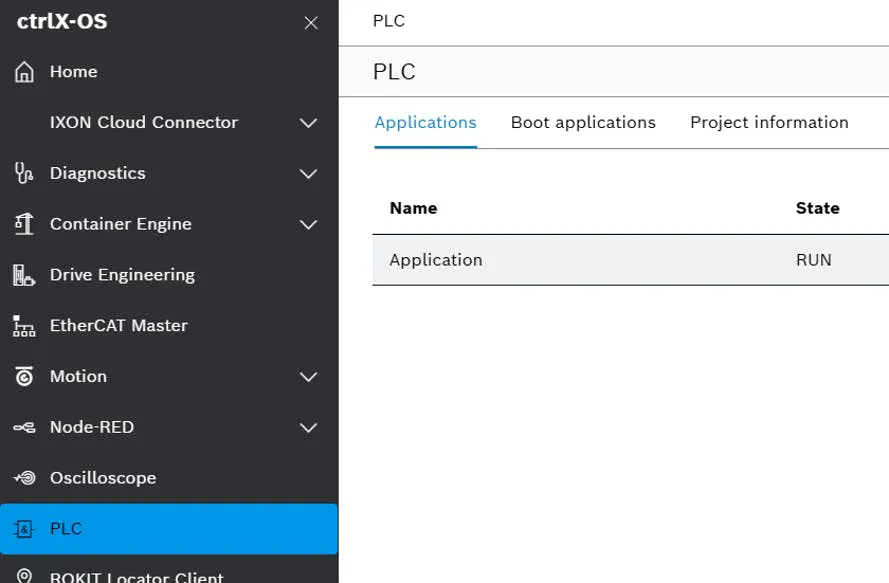Switch to the Project information tab

[769, 122]
